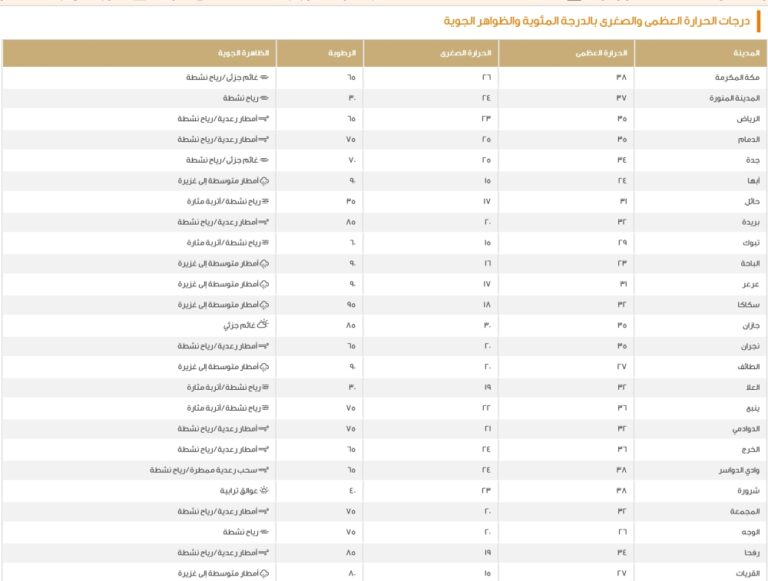The width and height of the screenshot is (768, 581).
Task: Click the wind icon in the Al-Wajh row
Action: [265, 532]
